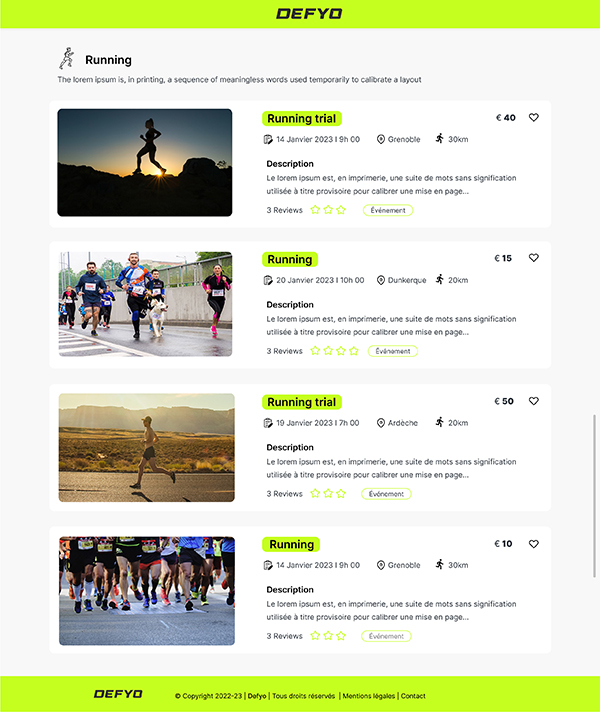Open the green Running trial title for €50
Image resolution: width=600 pixels, height=712 pixels.
tap(302, 402)
